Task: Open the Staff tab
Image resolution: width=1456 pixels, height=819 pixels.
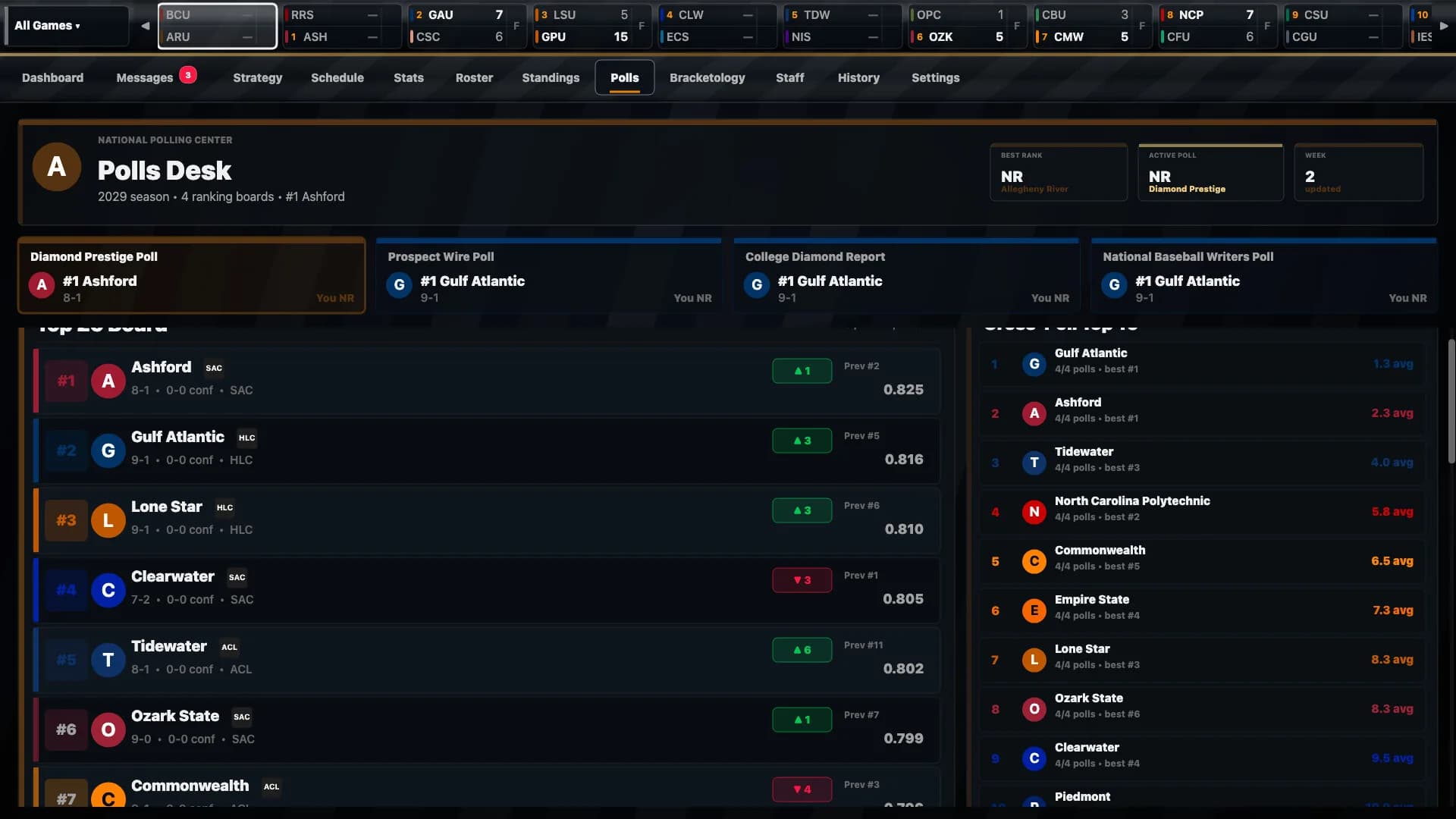Action: (789, 77)
